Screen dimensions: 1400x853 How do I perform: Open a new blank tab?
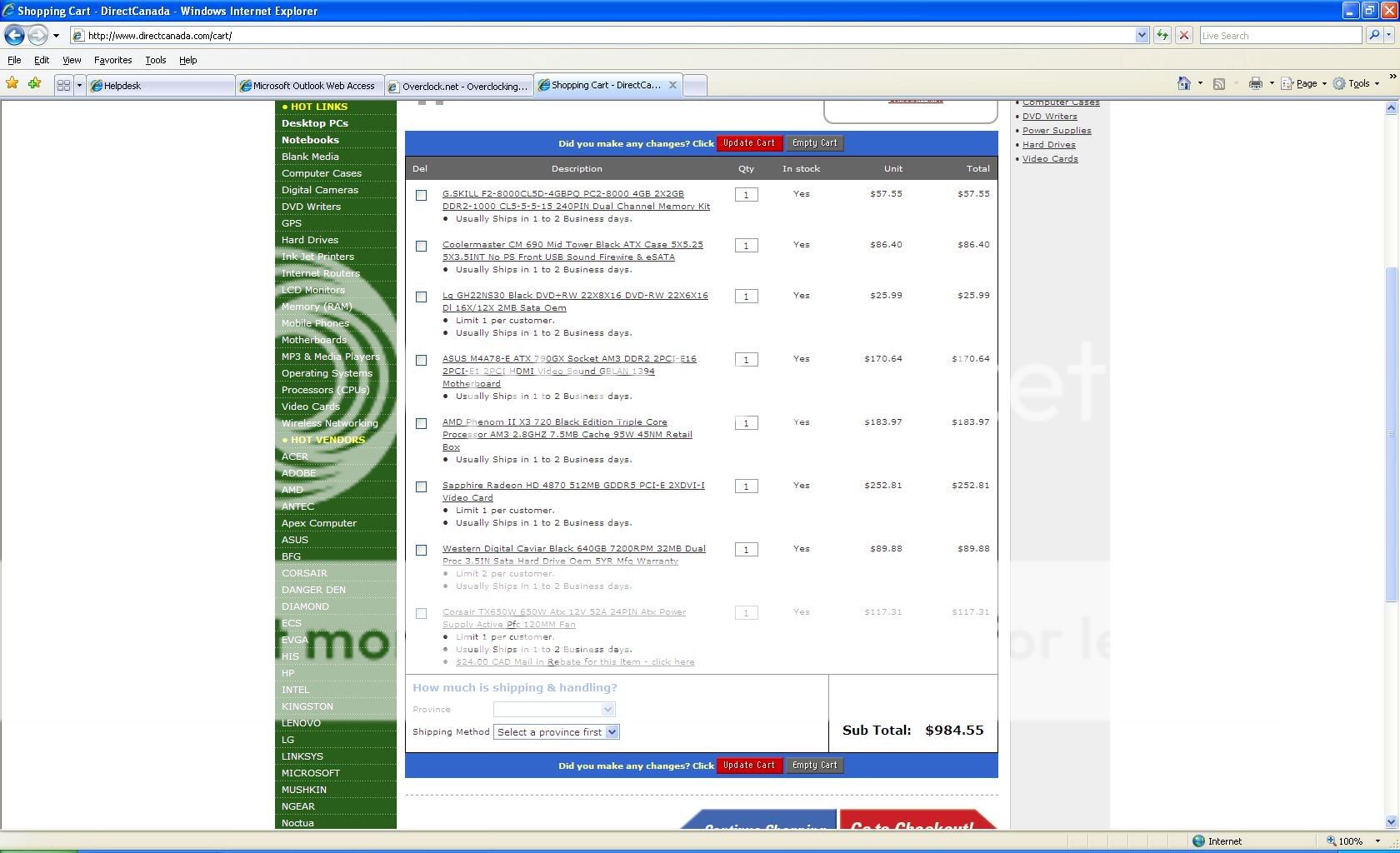point(695,85)
